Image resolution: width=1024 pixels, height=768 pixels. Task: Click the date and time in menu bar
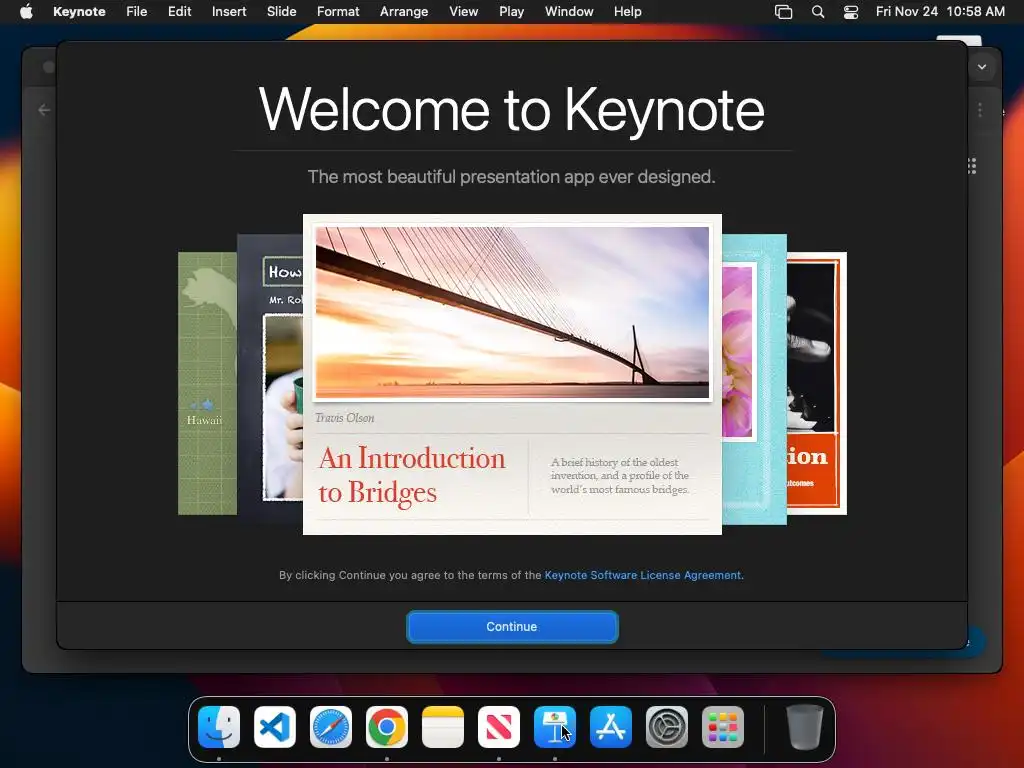(940, 11)
